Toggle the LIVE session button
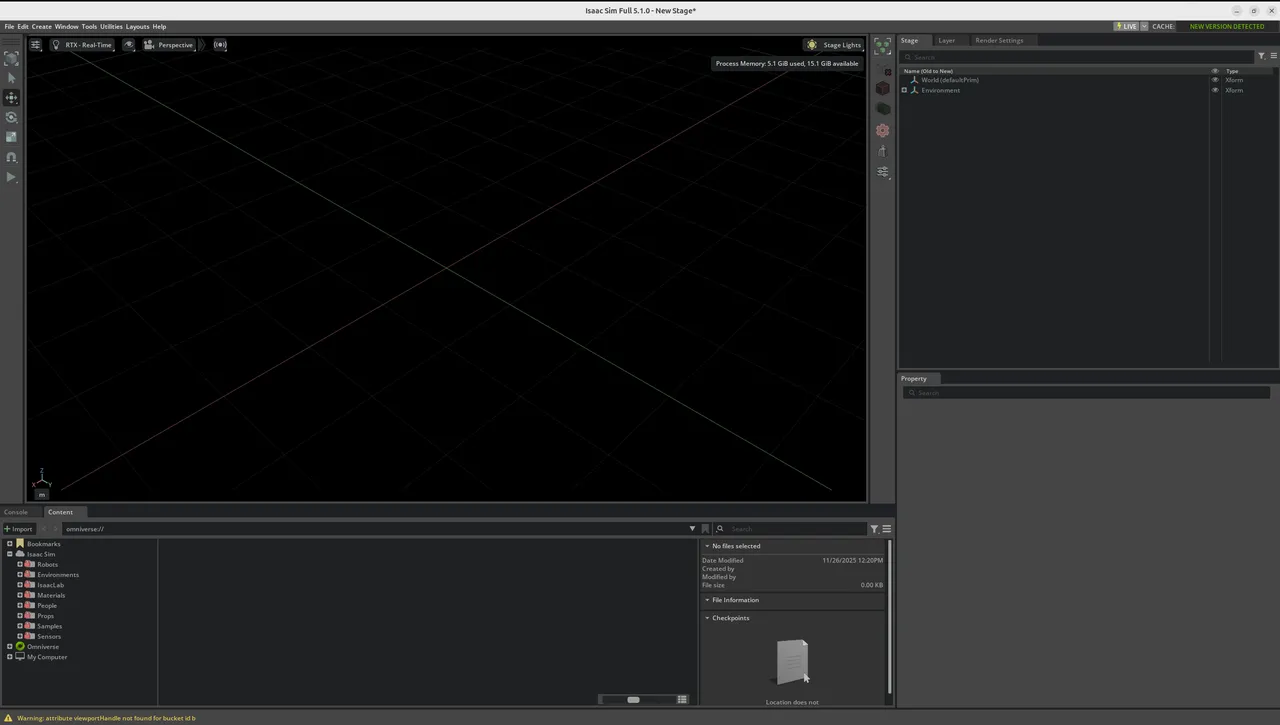The image size is (1280, 725). tap(1126, 27)
